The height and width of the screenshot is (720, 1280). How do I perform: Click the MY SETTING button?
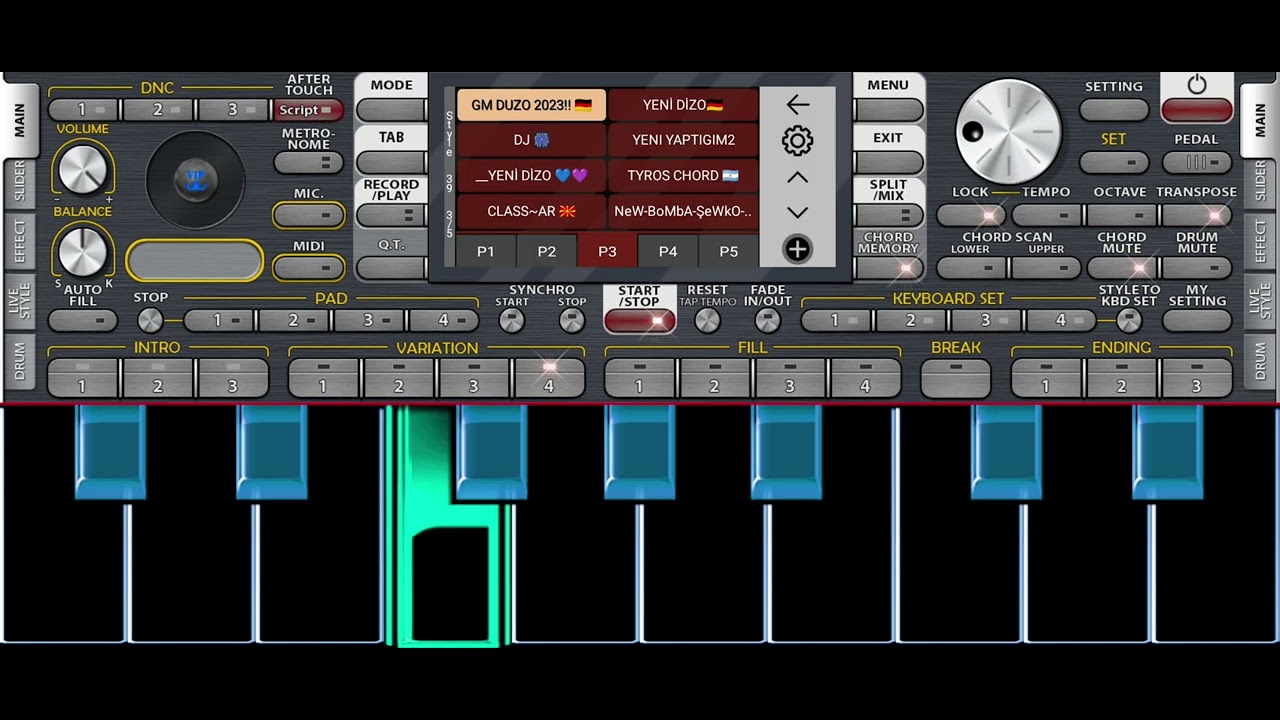1197,320
